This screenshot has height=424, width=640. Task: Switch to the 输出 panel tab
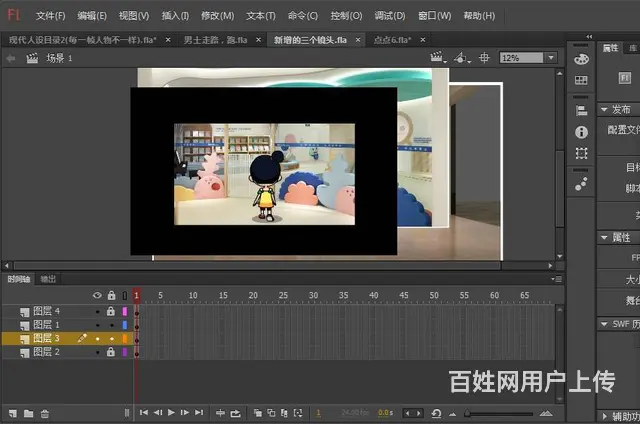[x=48, y=279]
